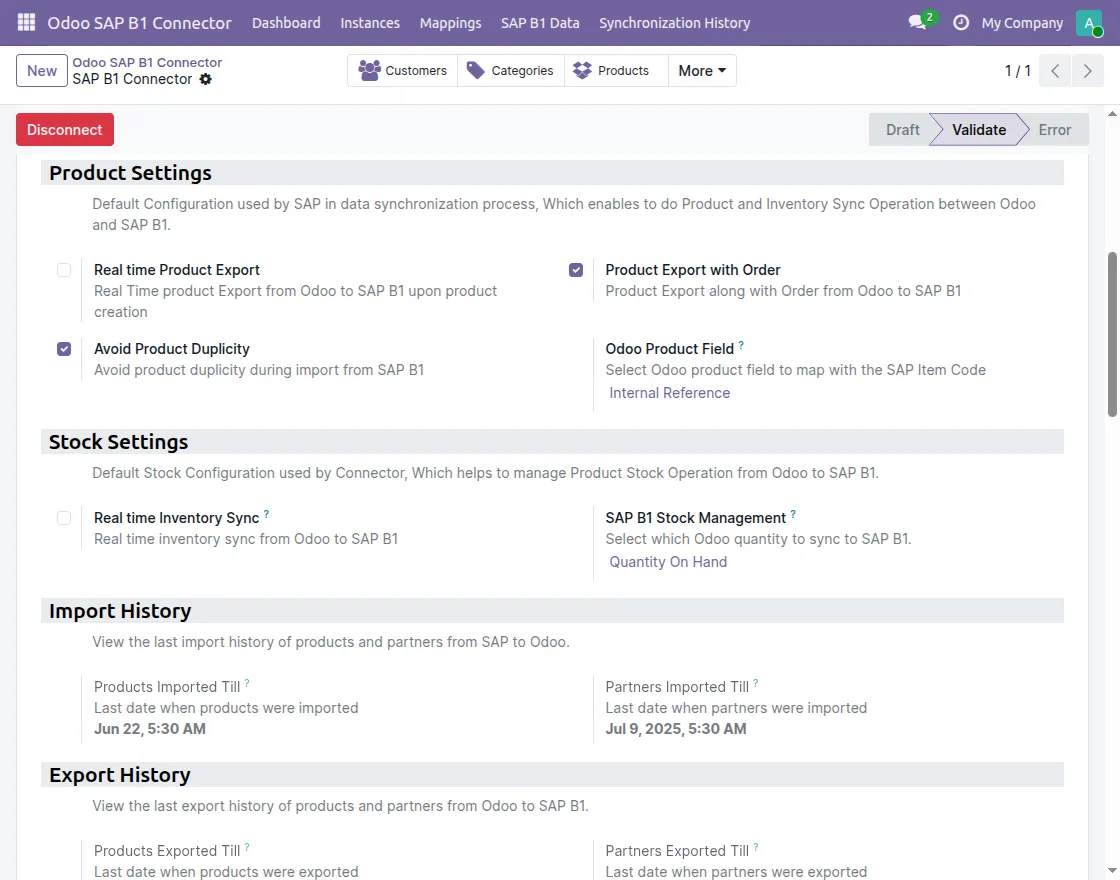Click the Import History section heading

click(x=120, y=611)
